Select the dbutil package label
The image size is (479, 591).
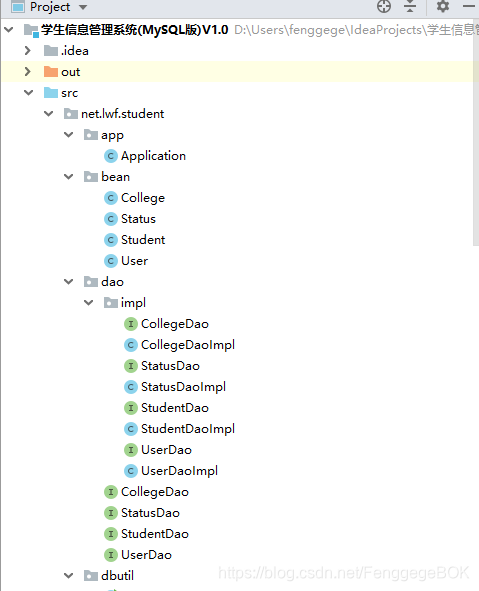[117, 576]
